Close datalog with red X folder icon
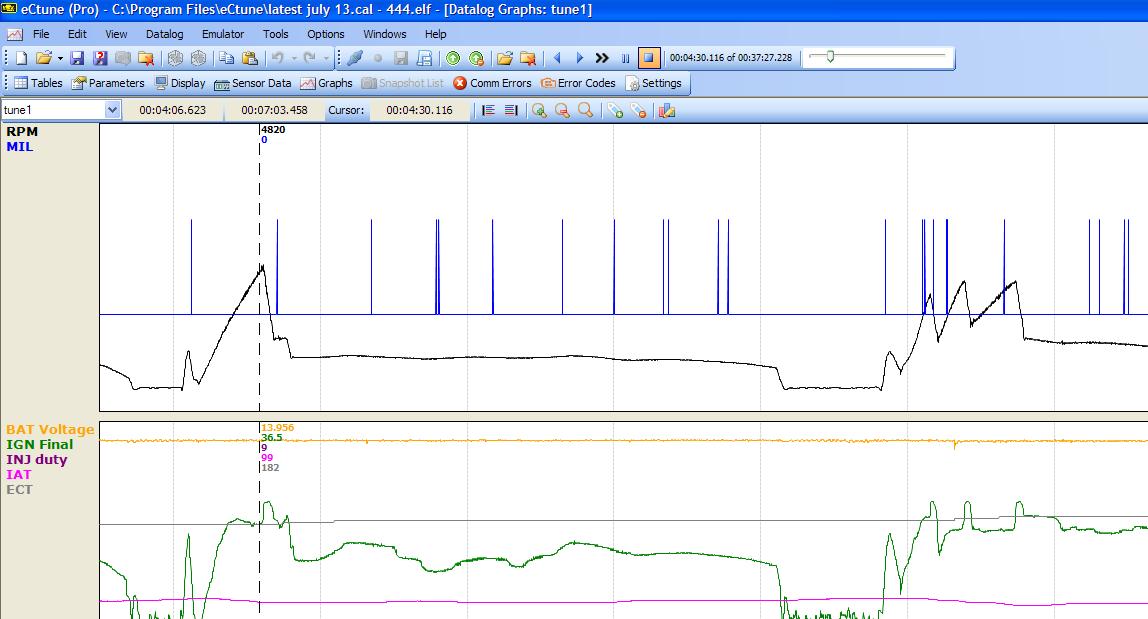The height and width of the screenshot is (619, 1148). point(528,58)
